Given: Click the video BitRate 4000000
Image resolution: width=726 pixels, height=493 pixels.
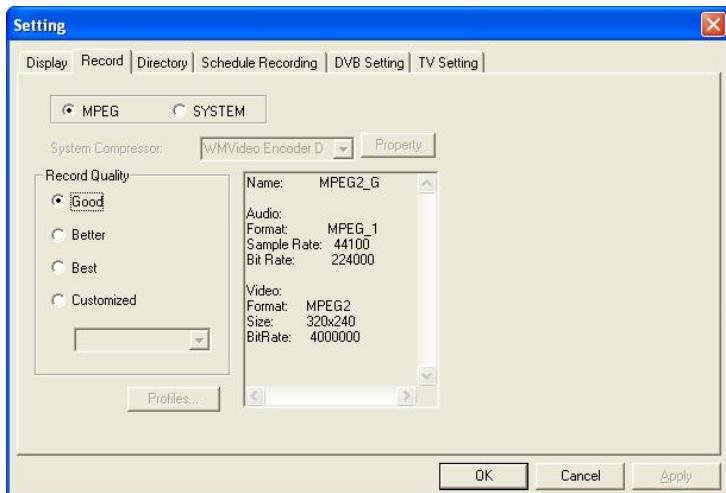Looking at the screenshot, I should (335, 337).
